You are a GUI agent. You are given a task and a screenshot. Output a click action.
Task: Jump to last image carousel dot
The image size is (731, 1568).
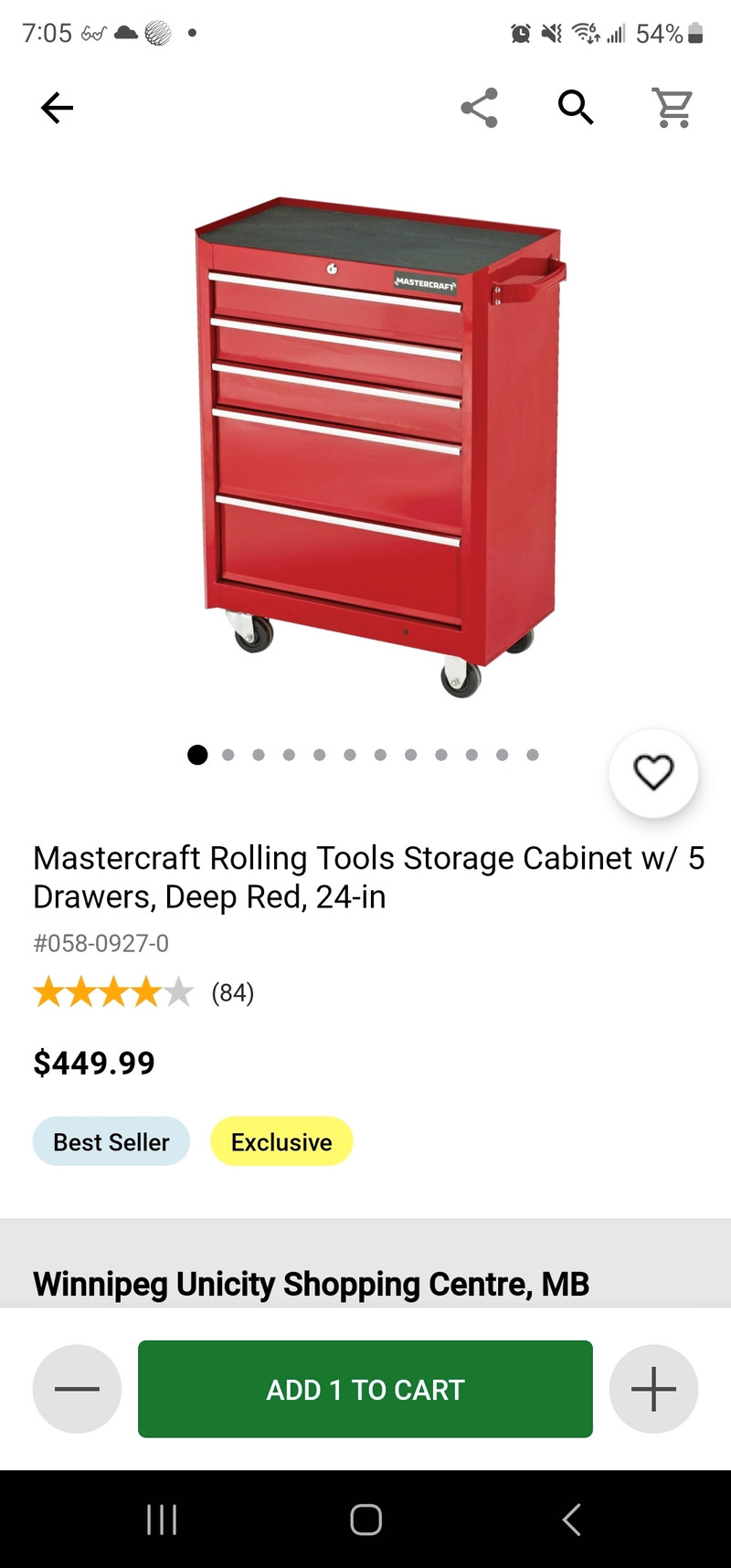click(x=533, y=755)
